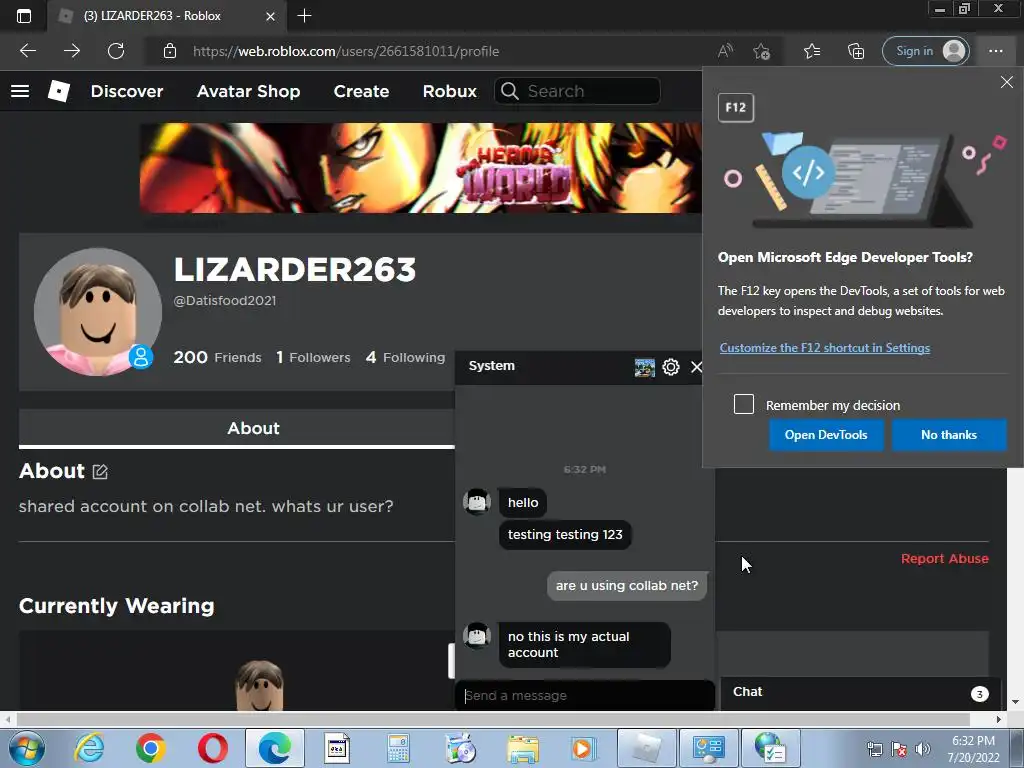View the 4 Following list

click(406, 357)
